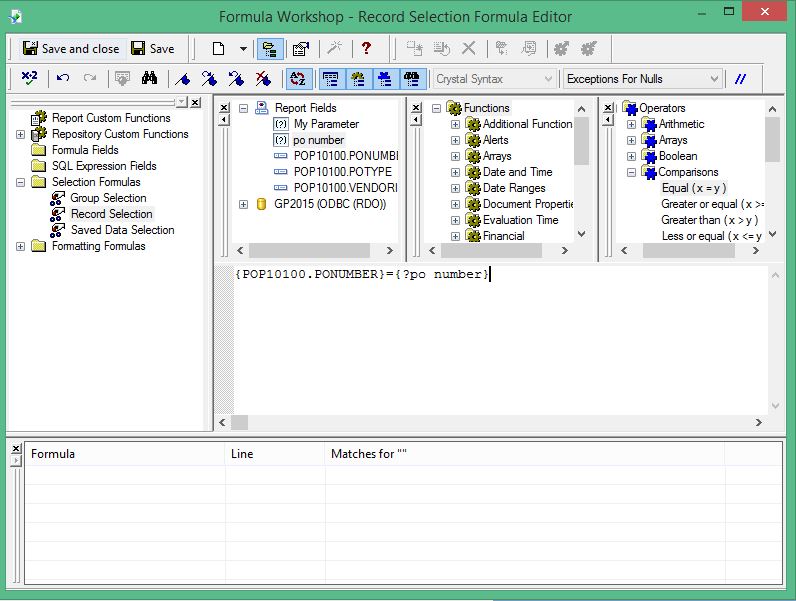The image size is (796, 601).
Task: Expand Repository Custom Functions node
Action: tap(20, 135)
